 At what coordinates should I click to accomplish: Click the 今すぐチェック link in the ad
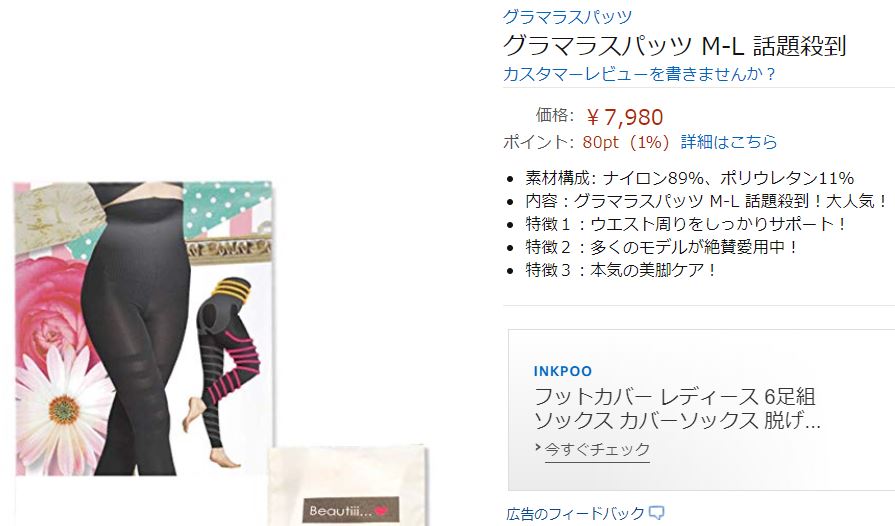(x=597, y=449)
